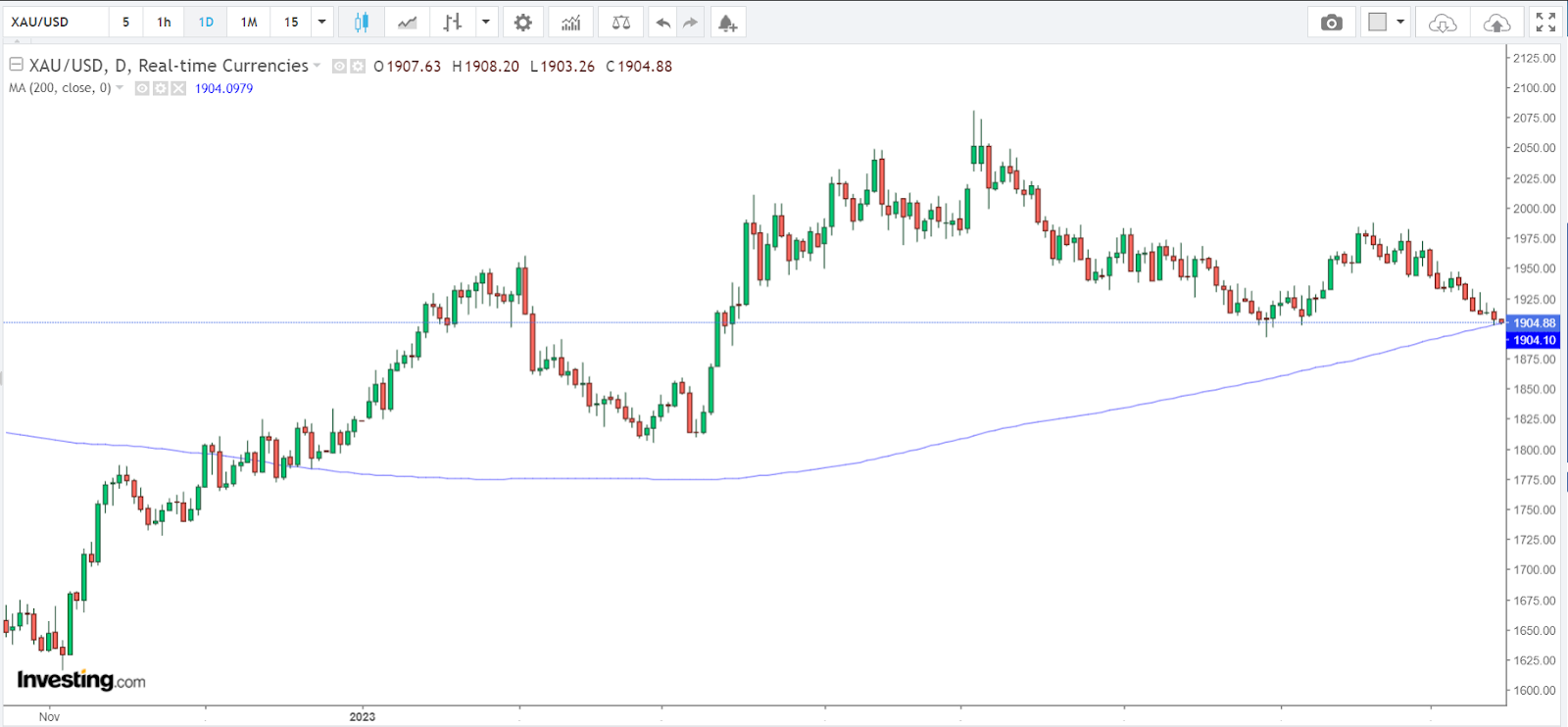The width and height of the screenshot is (1568, 727).
Task: Select 1h interval
Action: [x=164, y=22]
